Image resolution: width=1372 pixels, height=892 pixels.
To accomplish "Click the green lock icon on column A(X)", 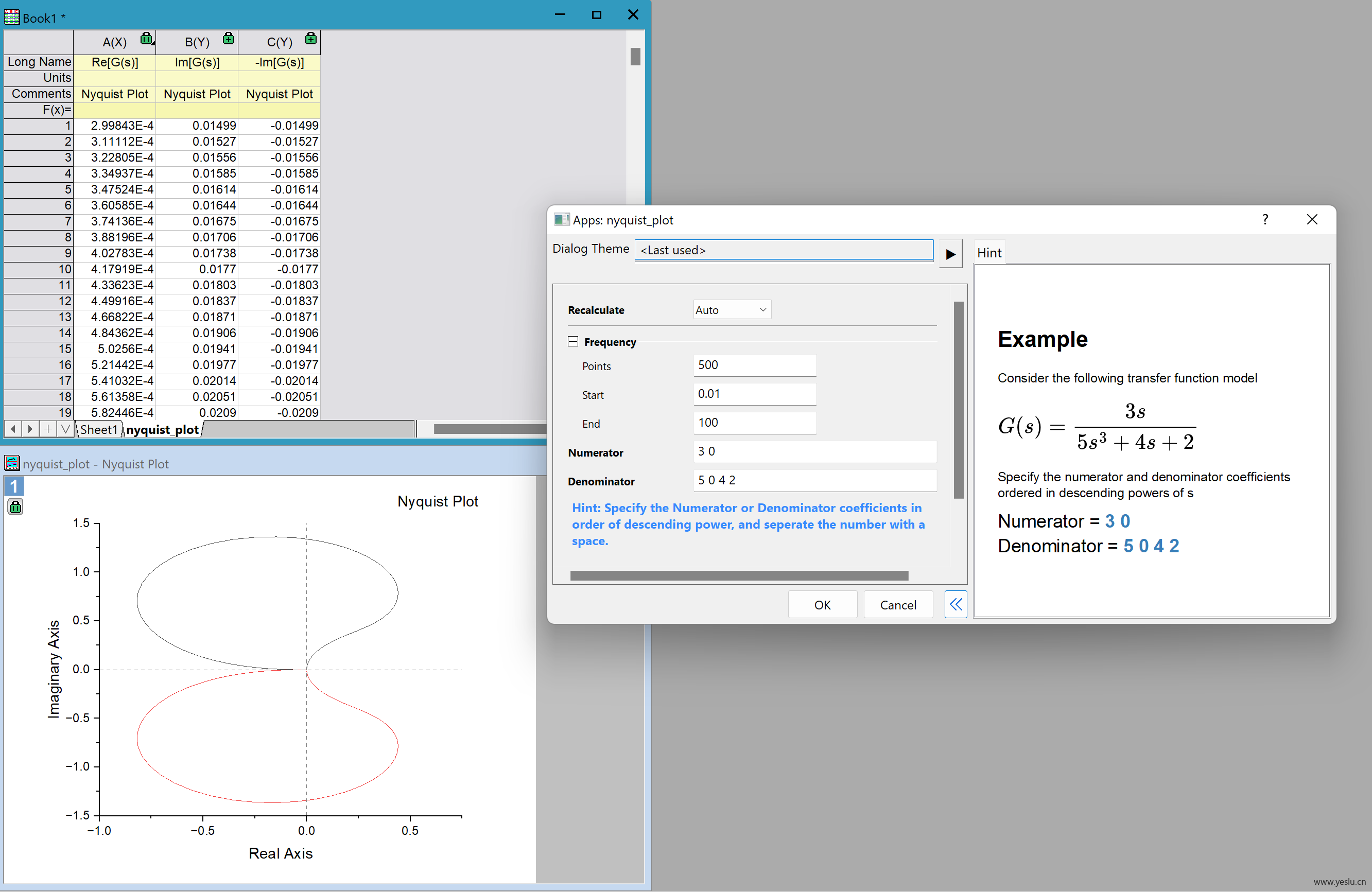I will [147, 39].
